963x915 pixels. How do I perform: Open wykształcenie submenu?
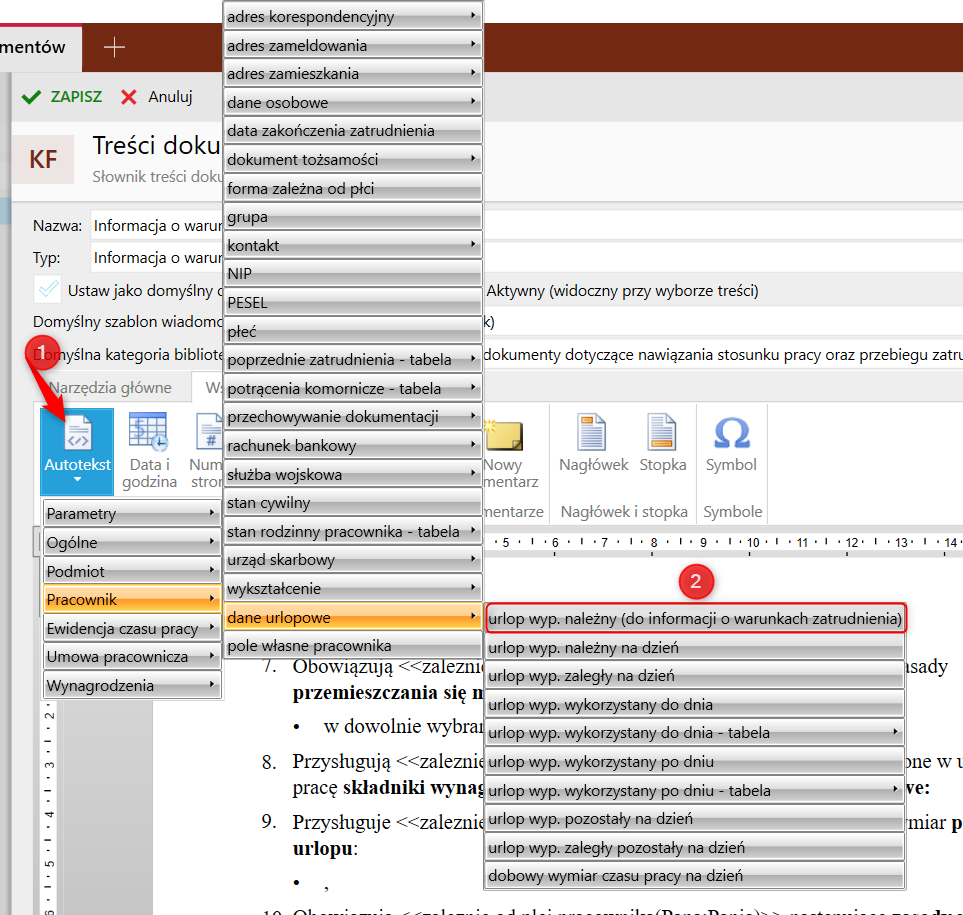pyautogui.click(x=353, y=589)
